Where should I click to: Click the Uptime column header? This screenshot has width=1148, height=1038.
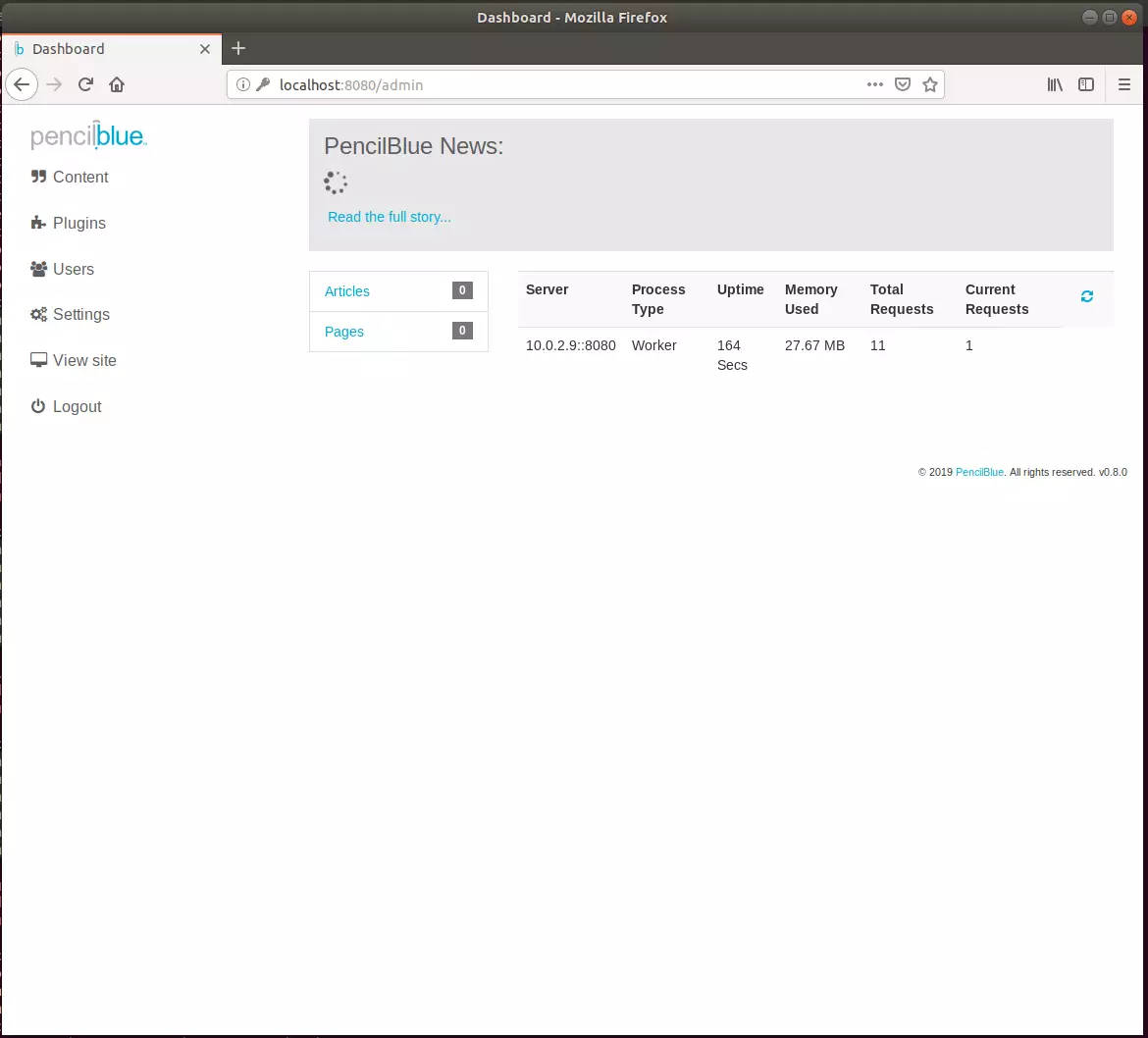tap(740, 289)
